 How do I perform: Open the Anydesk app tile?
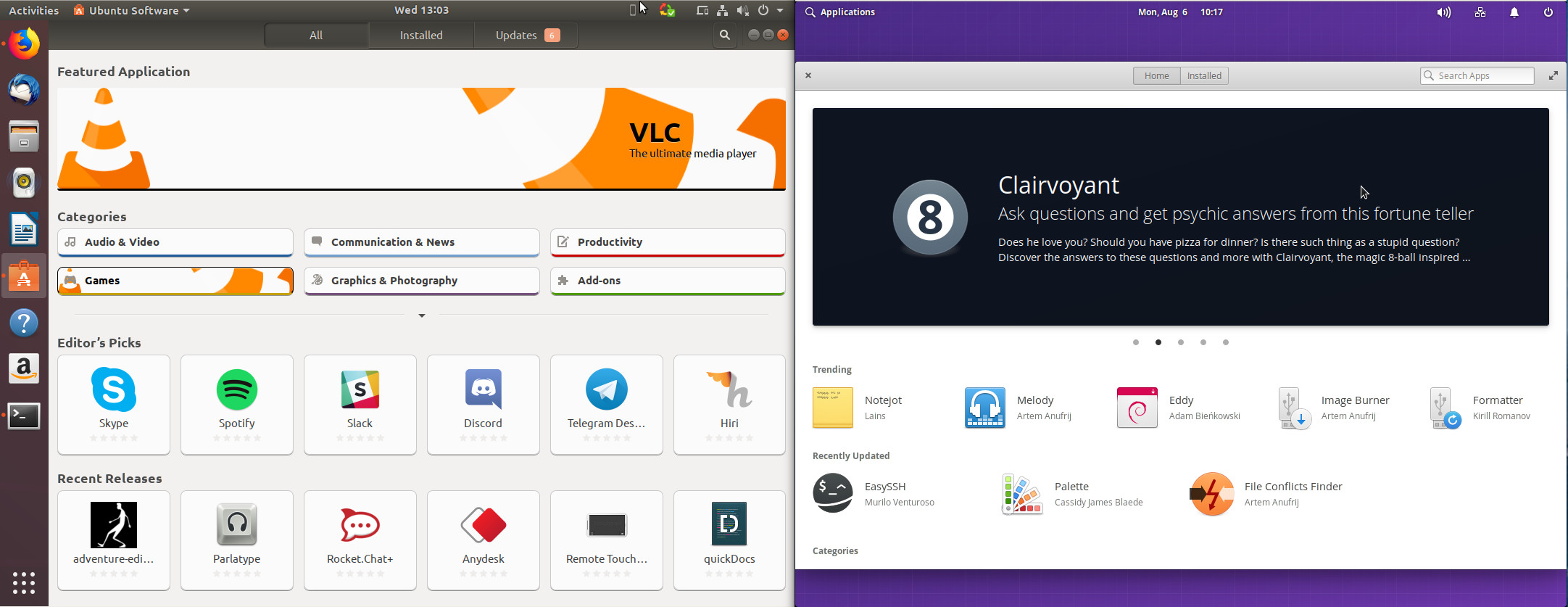(x=484, y=540)
